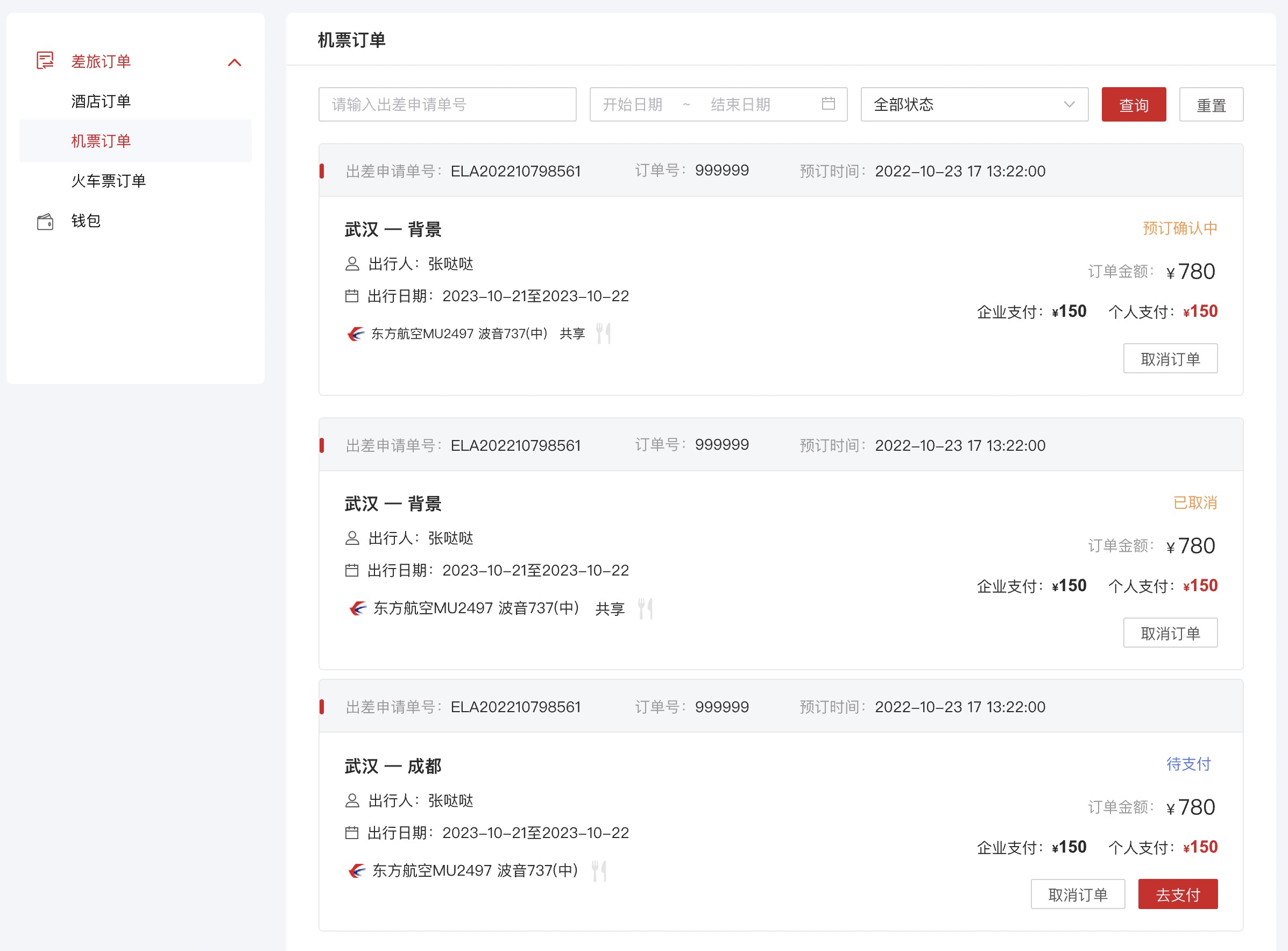Click the travel date calendar icon in the second order

(351, 571)
